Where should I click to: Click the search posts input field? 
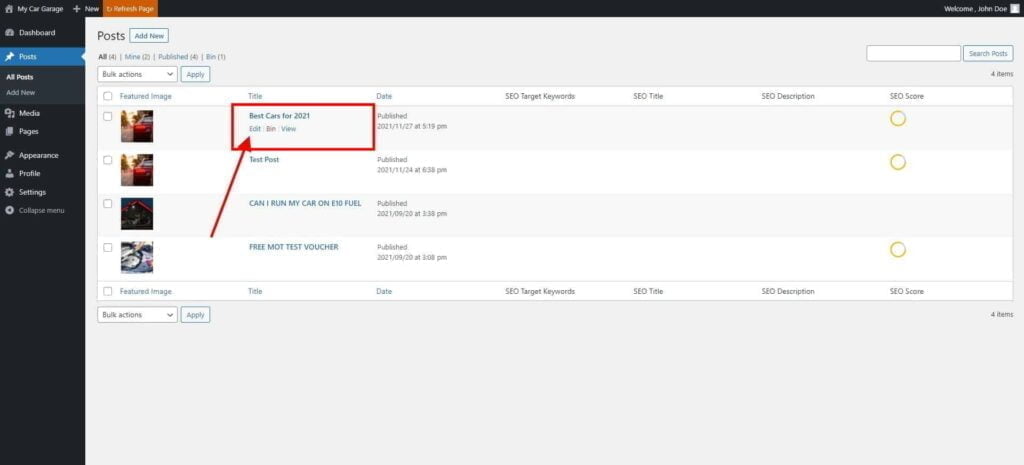(x=912, y=53)
